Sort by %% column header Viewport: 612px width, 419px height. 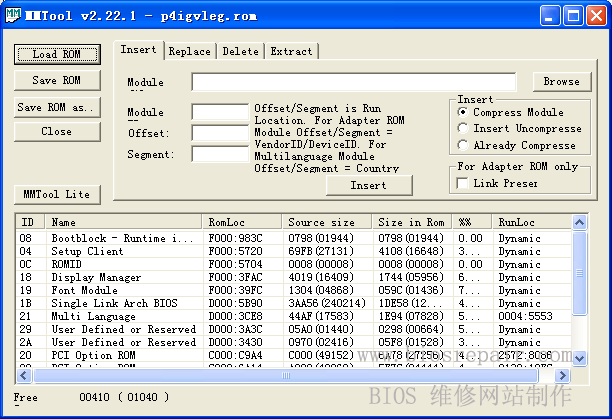(x=472, y=222)
